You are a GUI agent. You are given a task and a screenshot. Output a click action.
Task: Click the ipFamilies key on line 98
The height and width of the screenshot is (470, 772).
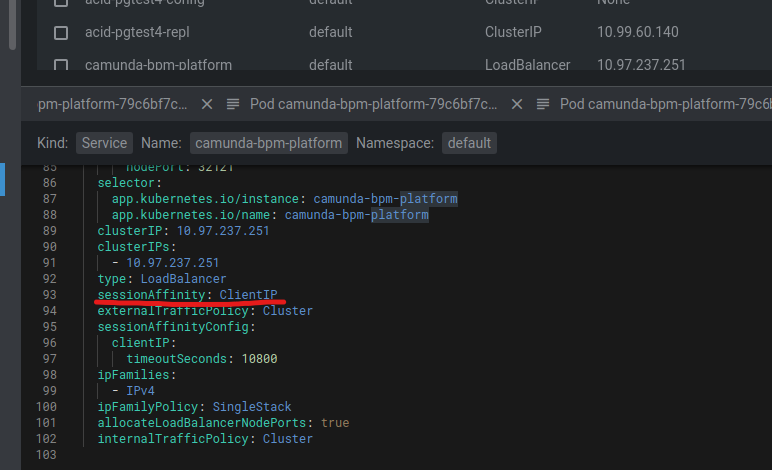pos(133,375)
